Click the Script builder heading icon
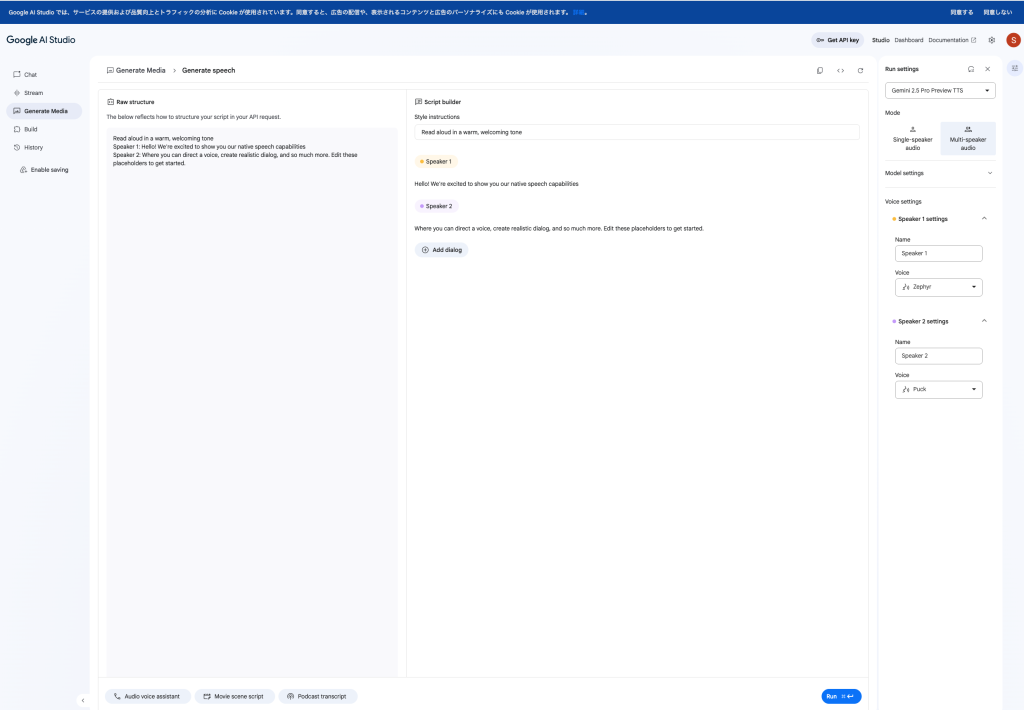 click(x=418, y=102)
